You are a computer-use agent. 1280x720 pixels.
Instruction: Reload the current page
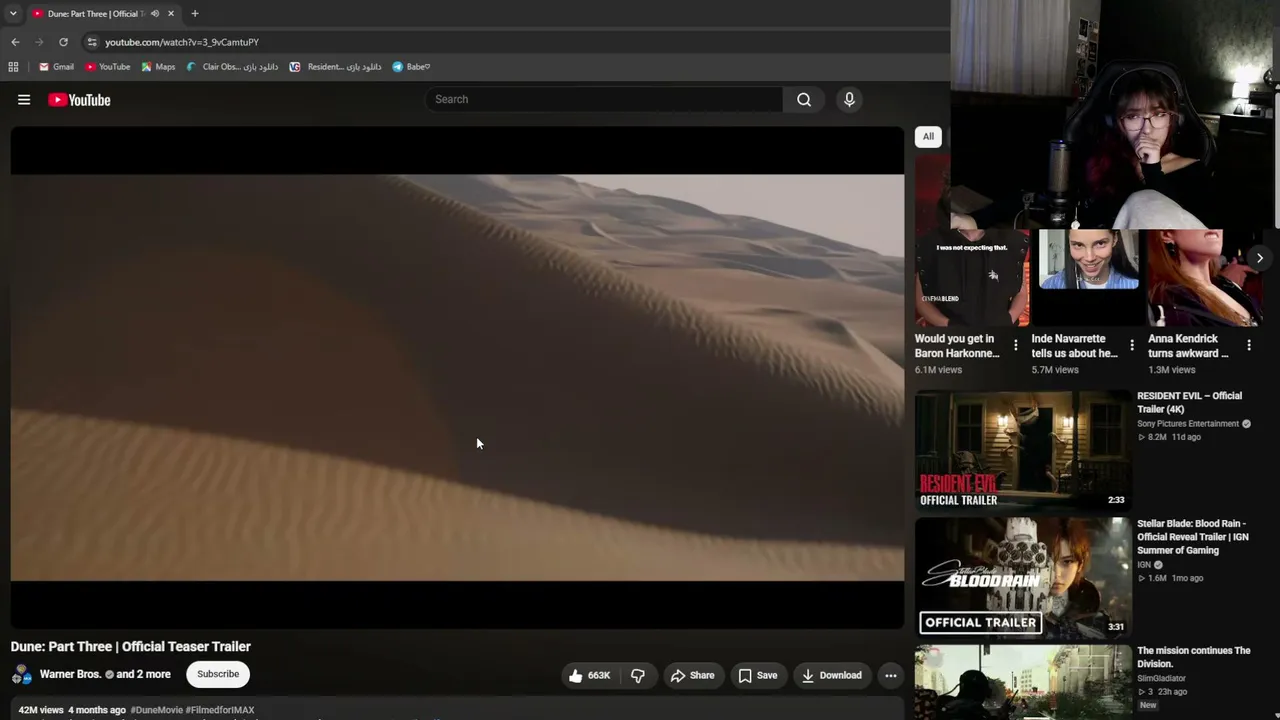tap(63, 42)
